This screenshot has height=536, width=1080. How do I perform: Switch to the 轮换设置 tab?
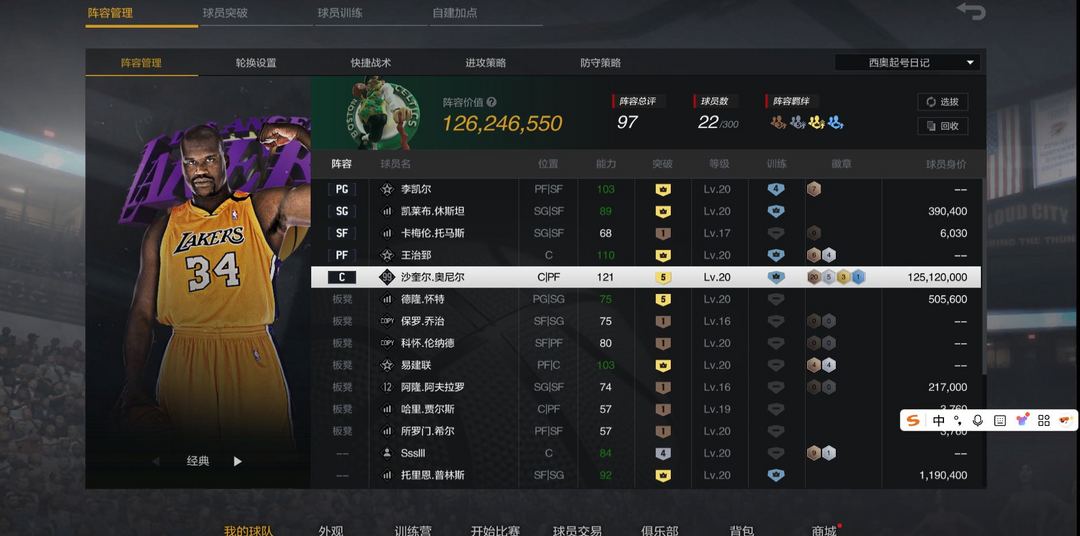256,63
